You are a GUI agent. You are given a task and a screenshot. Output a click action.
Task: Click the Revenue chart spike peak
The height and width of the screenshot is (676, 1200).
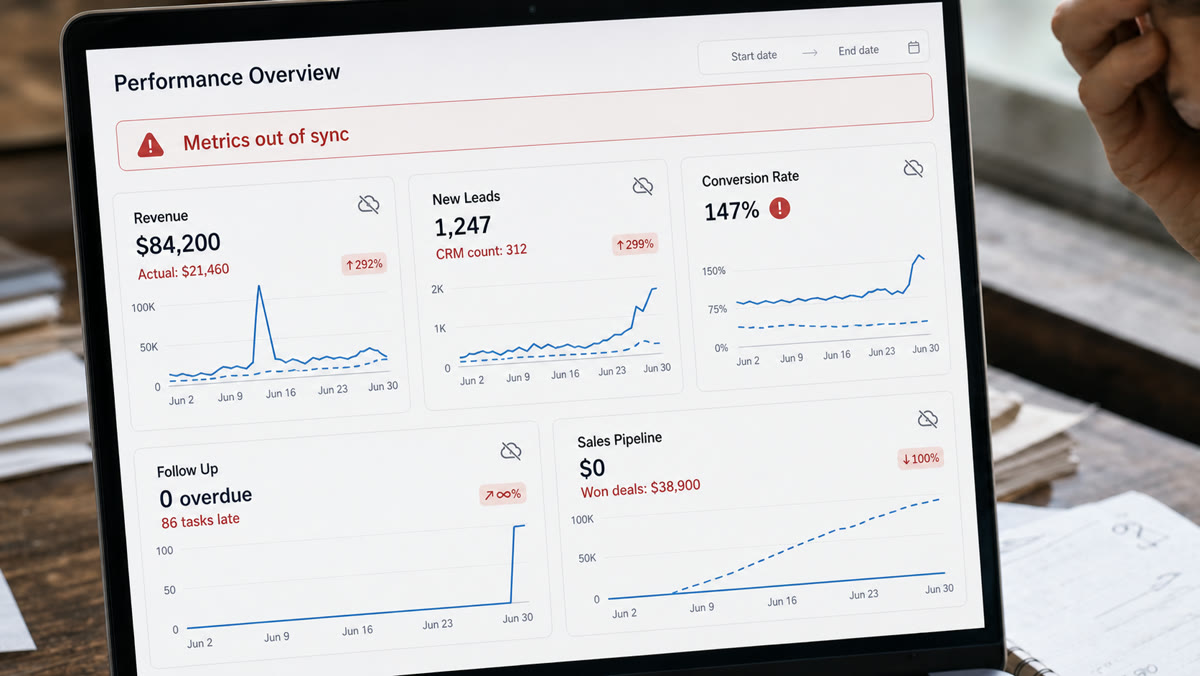pos(259,287)
